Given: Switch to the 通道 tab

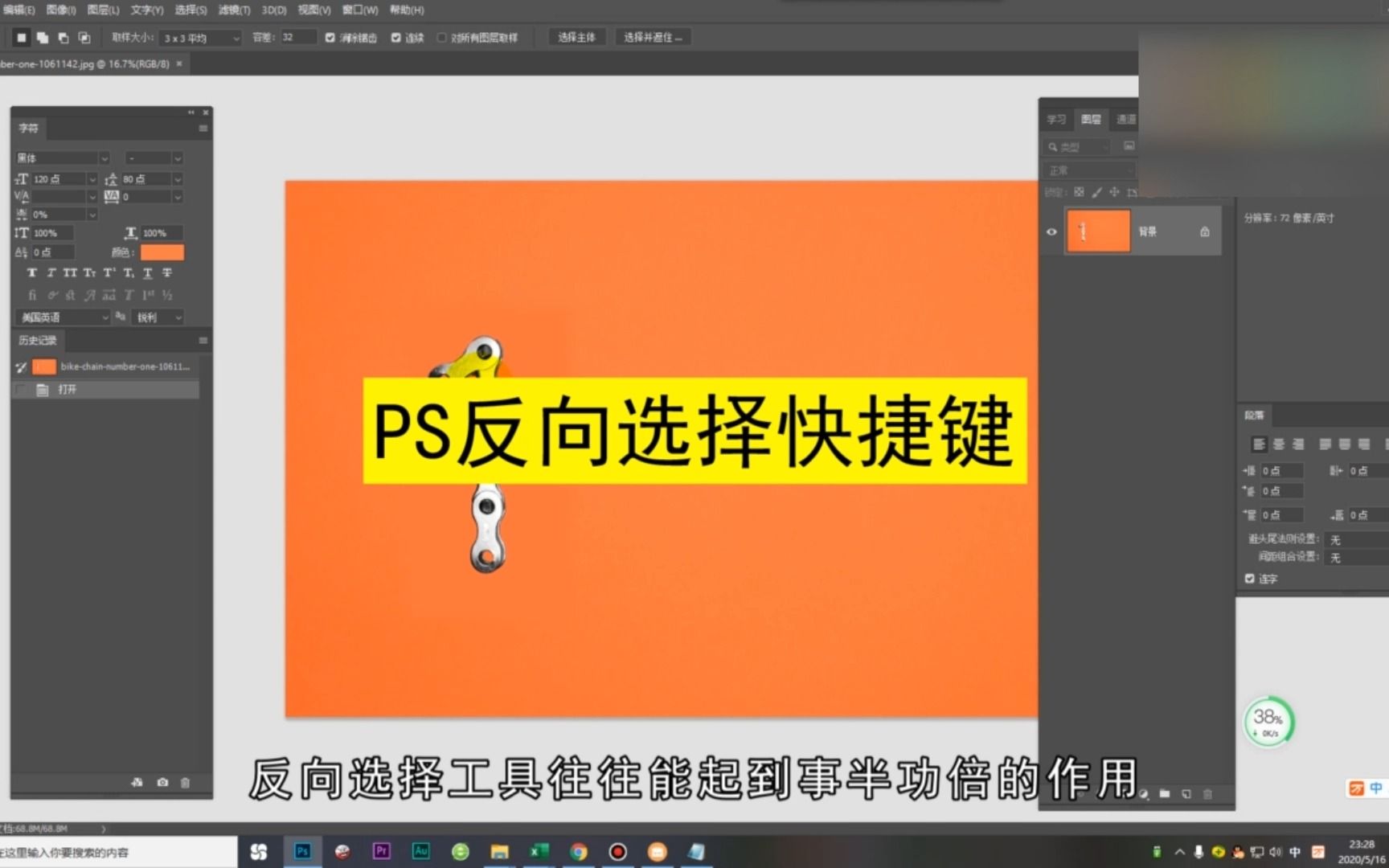Looking at the screenshot, I should [1125, 119].
